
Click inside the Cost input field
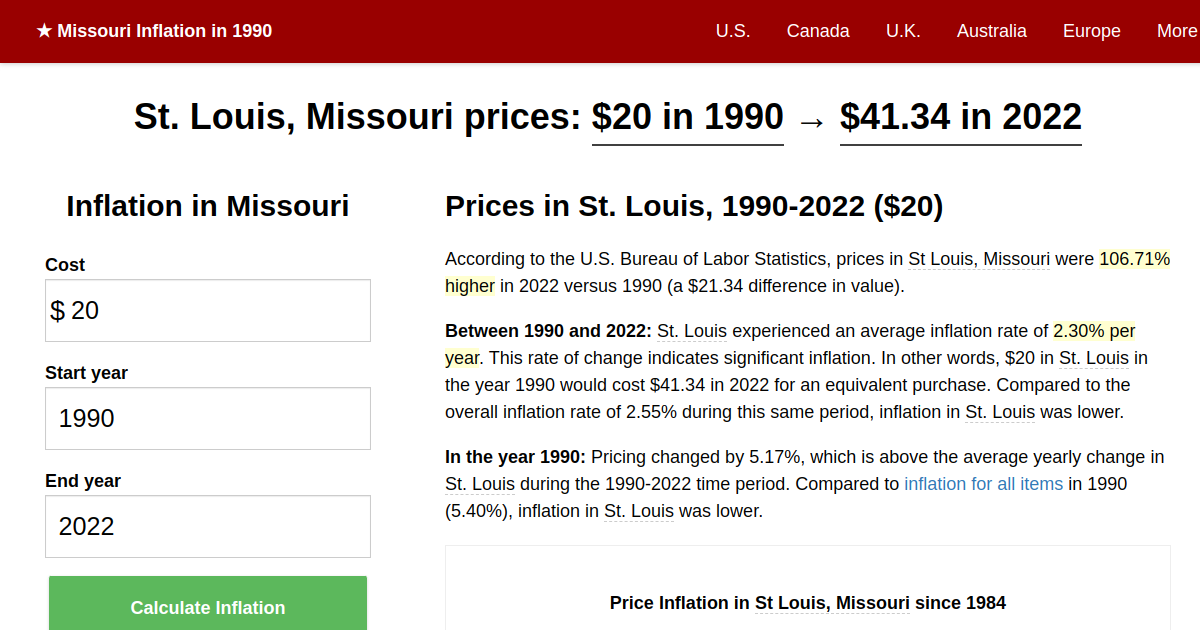[207, 310]
